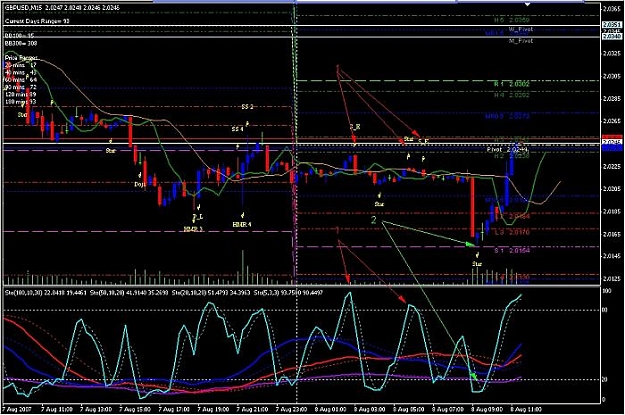This screenshot has width=625, height=415.
Task: Click the 'Price Ranges' heading label
Action: click(21, 58)
